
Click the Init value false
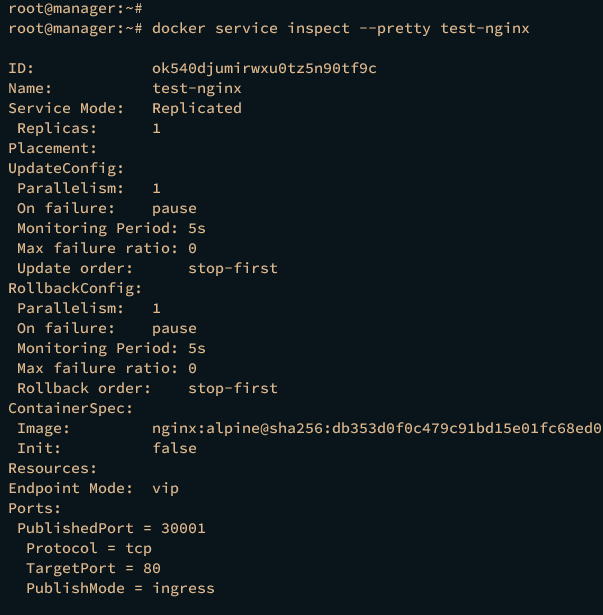tap(174, 449)
